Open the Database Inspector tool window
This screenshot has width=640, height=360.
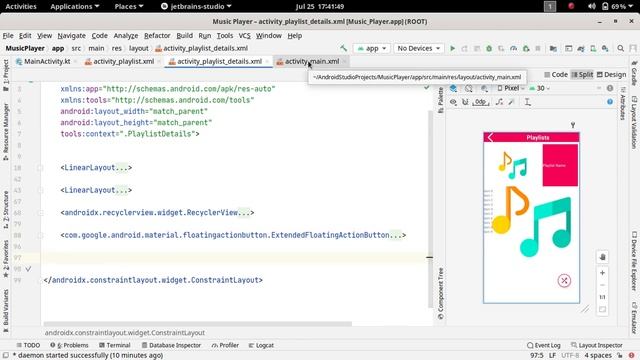point(171,345)
